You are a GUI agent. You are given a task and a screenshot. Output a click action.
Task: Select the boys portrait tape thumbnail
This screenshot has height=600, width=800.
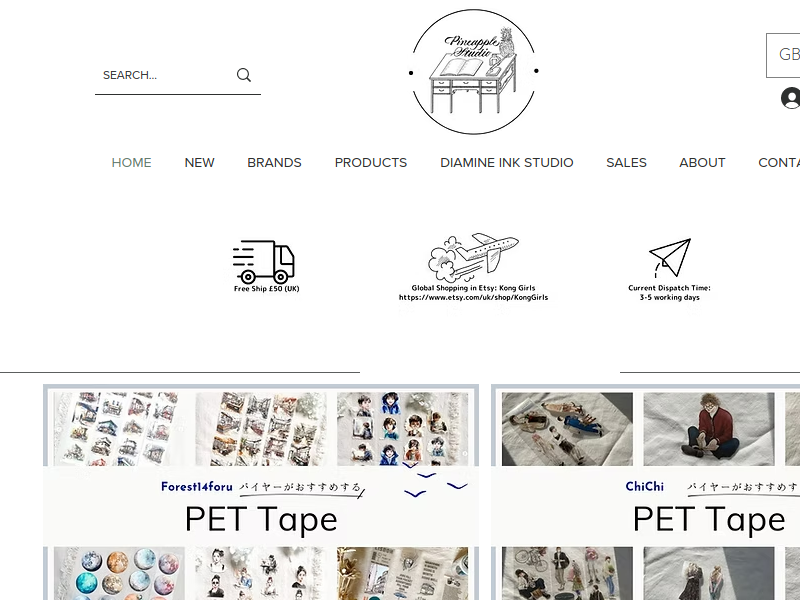403,429
